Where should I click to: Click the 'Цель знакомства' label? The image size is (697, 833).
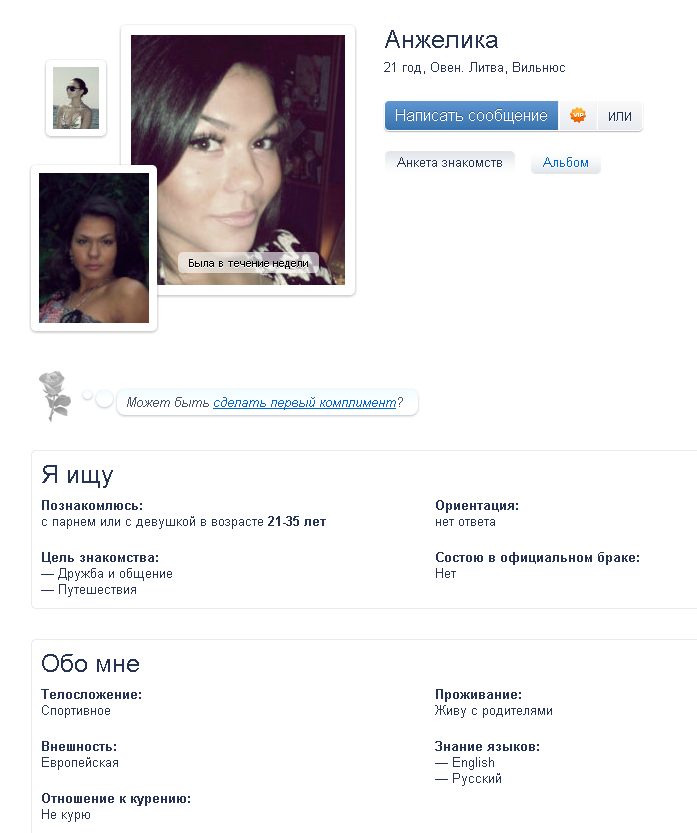(x=100, y=557)
